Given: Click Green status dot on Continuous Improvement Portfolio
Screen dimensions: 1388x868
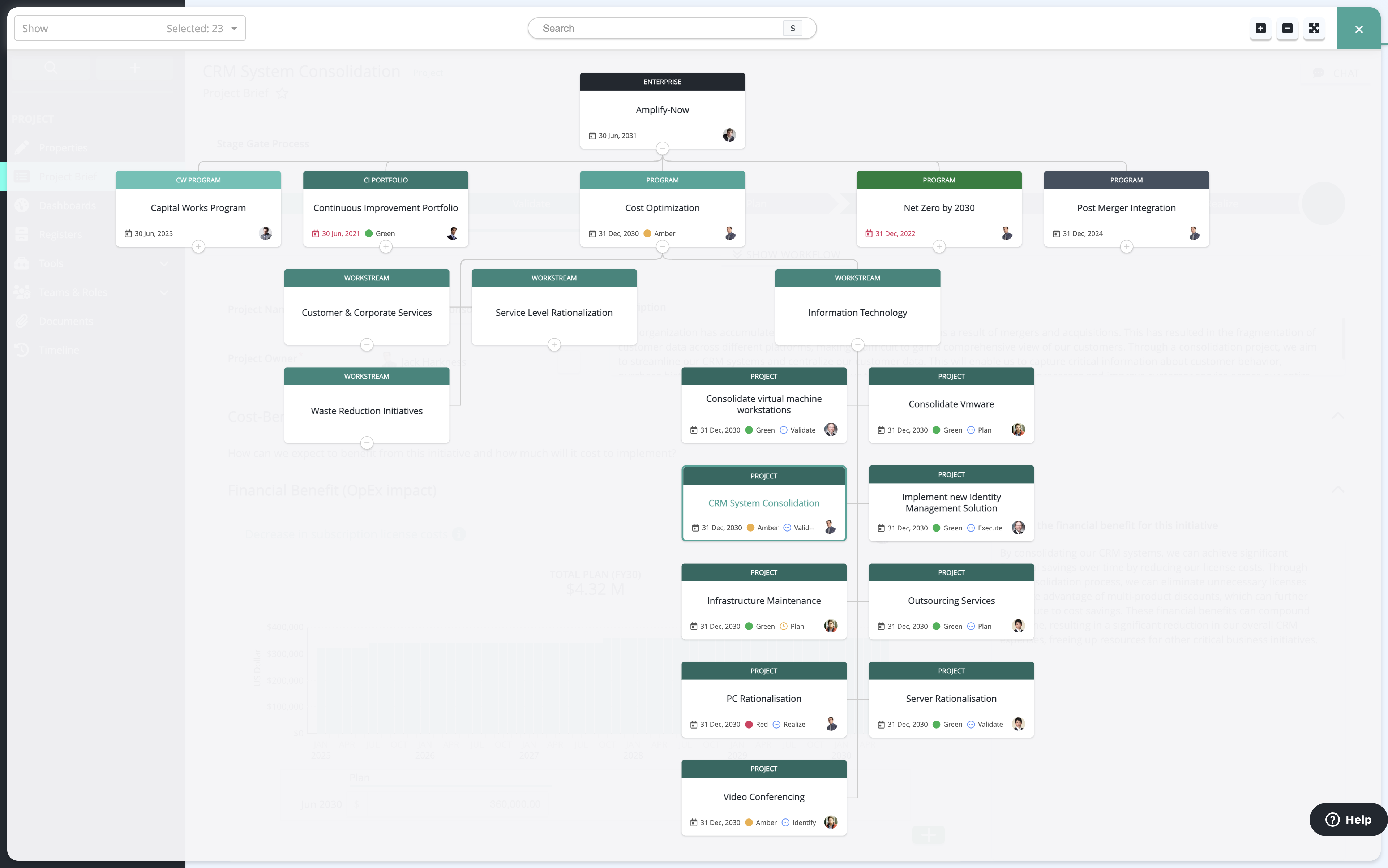Looking at the screenshot, I should coord(369,234).
